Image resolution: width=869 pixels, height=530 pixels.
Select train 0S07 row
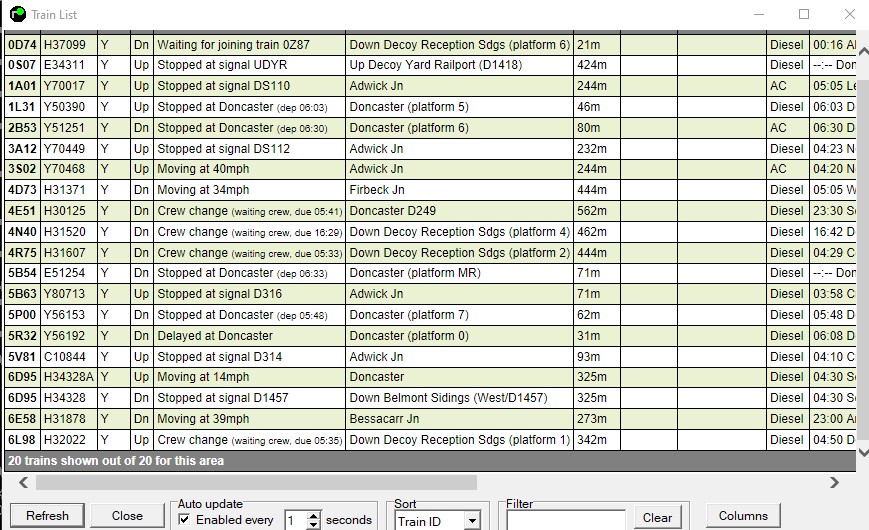click(430, 65)
